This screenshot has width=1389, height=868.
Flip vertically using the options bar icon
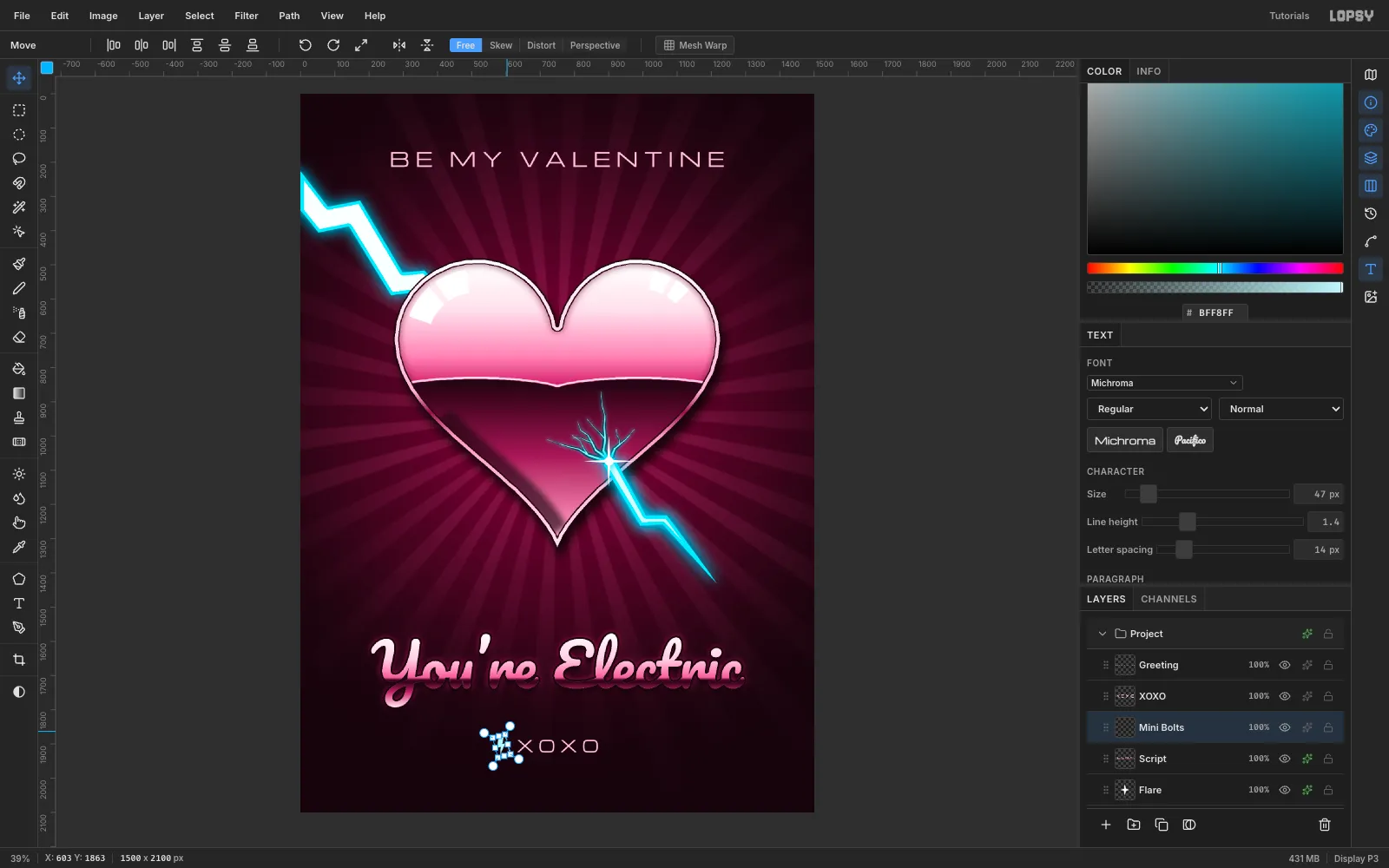tap(427, 45)
